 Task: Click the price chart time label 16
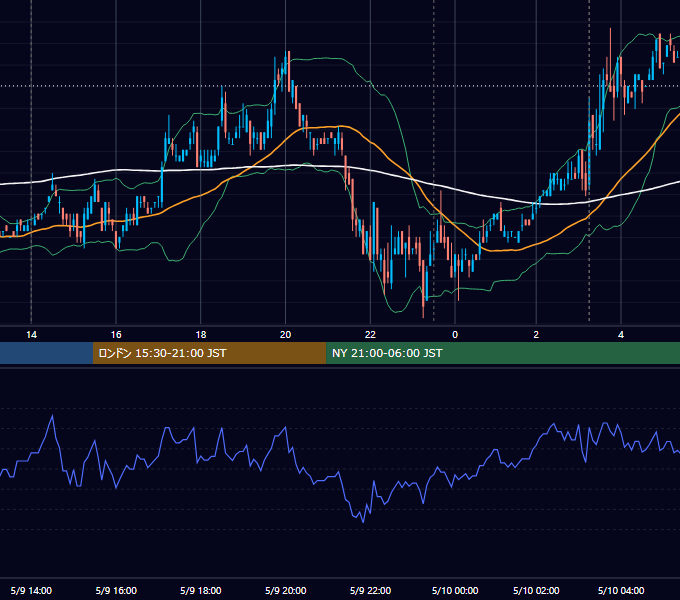(116, 335)
